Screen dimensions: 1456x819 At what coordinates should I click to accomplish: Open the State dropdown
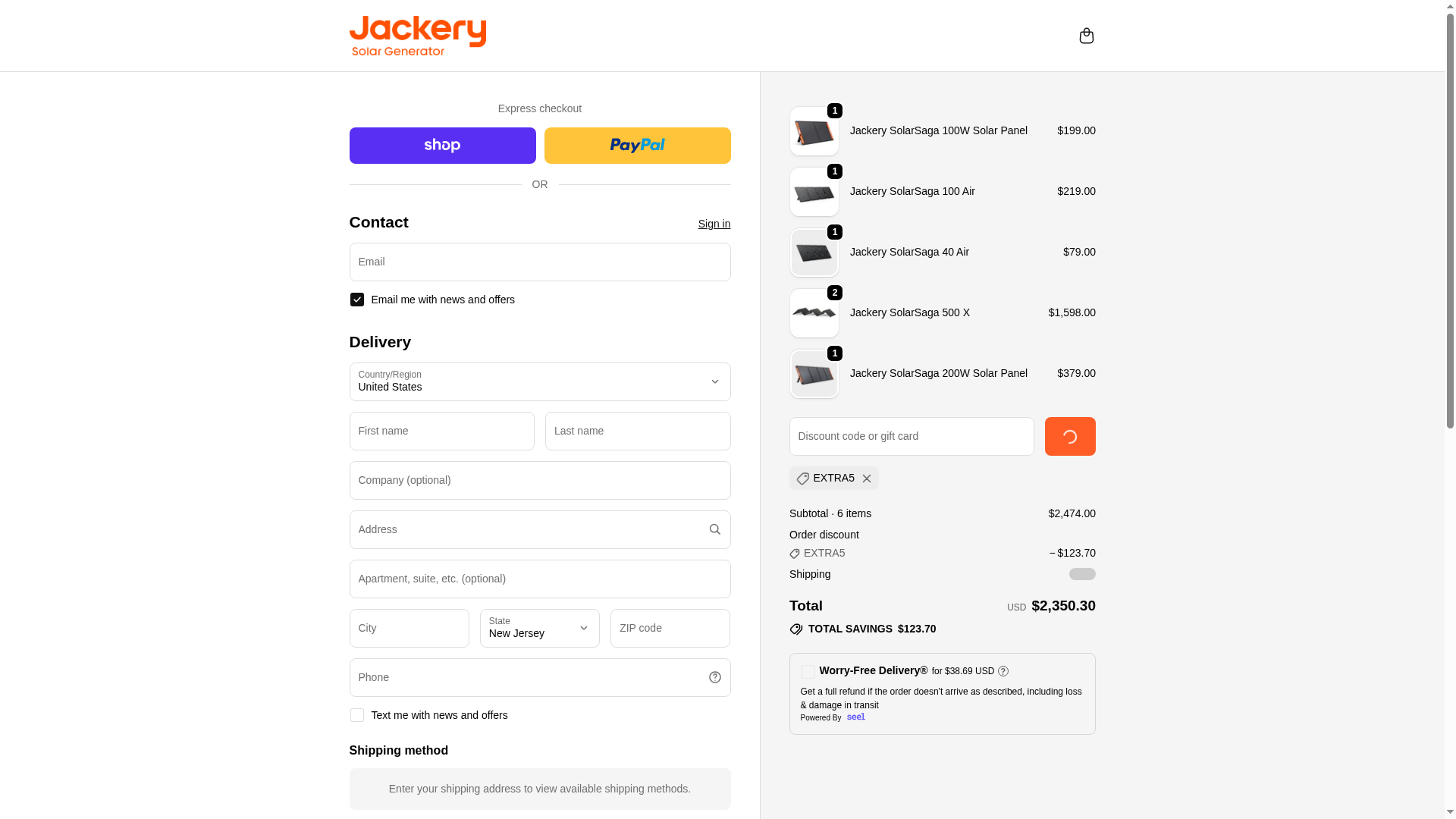click(x=539, y=628)
